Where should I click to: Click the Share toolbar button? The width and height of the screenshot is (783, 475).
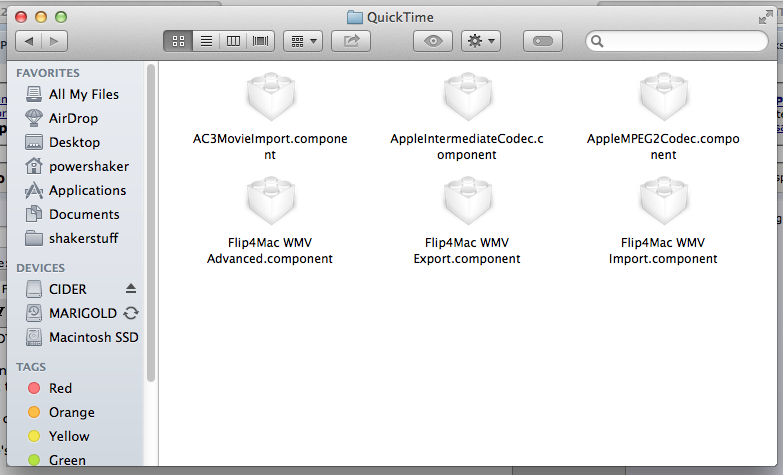(351, 41)
